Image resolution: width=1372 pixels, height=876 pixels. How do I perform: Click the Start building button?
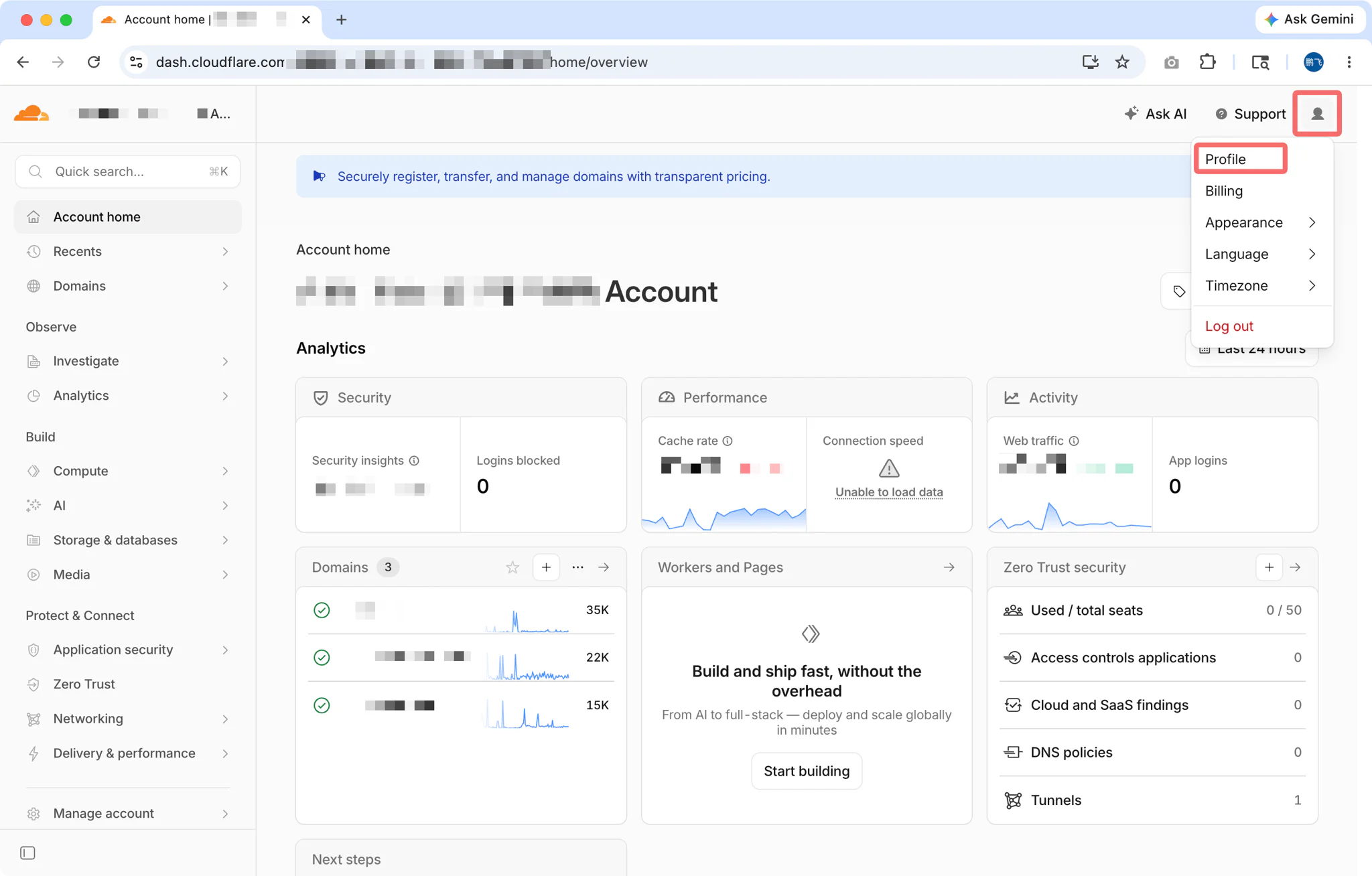[807, 771]
